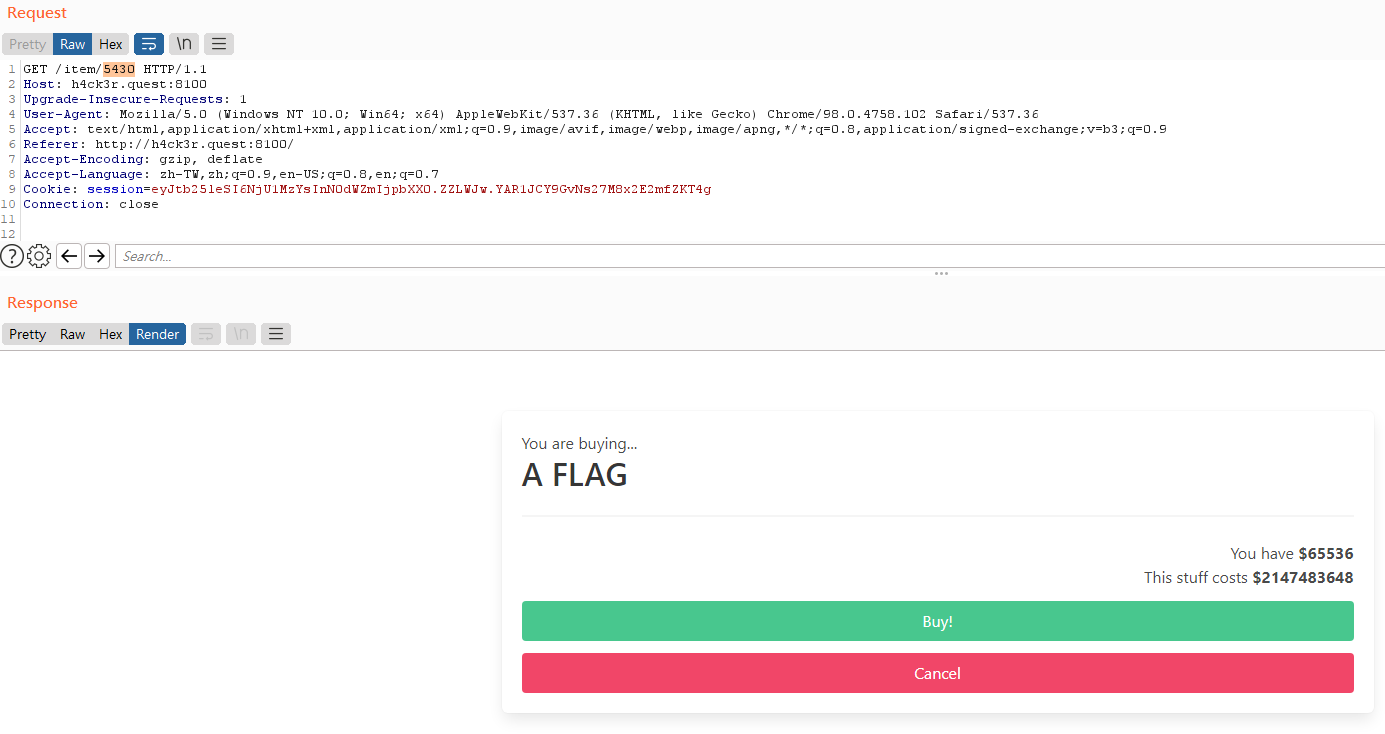The height and width of the screenshot is (734, 1385).
Task: Open search settings gear icon
Action: pos(39,256)
